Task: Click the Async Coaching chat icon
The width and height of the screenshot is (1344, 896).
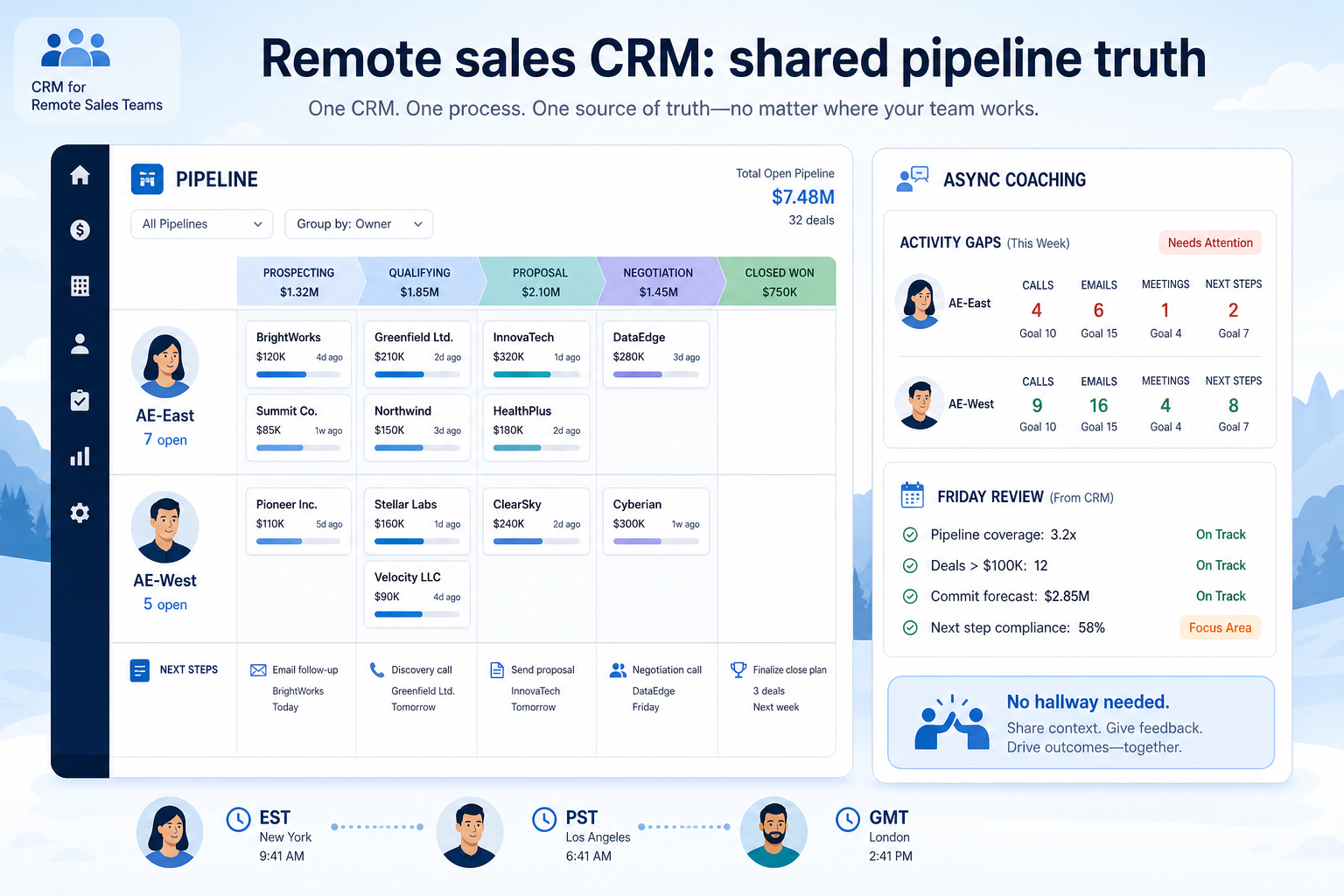Action: coord(913,179)
